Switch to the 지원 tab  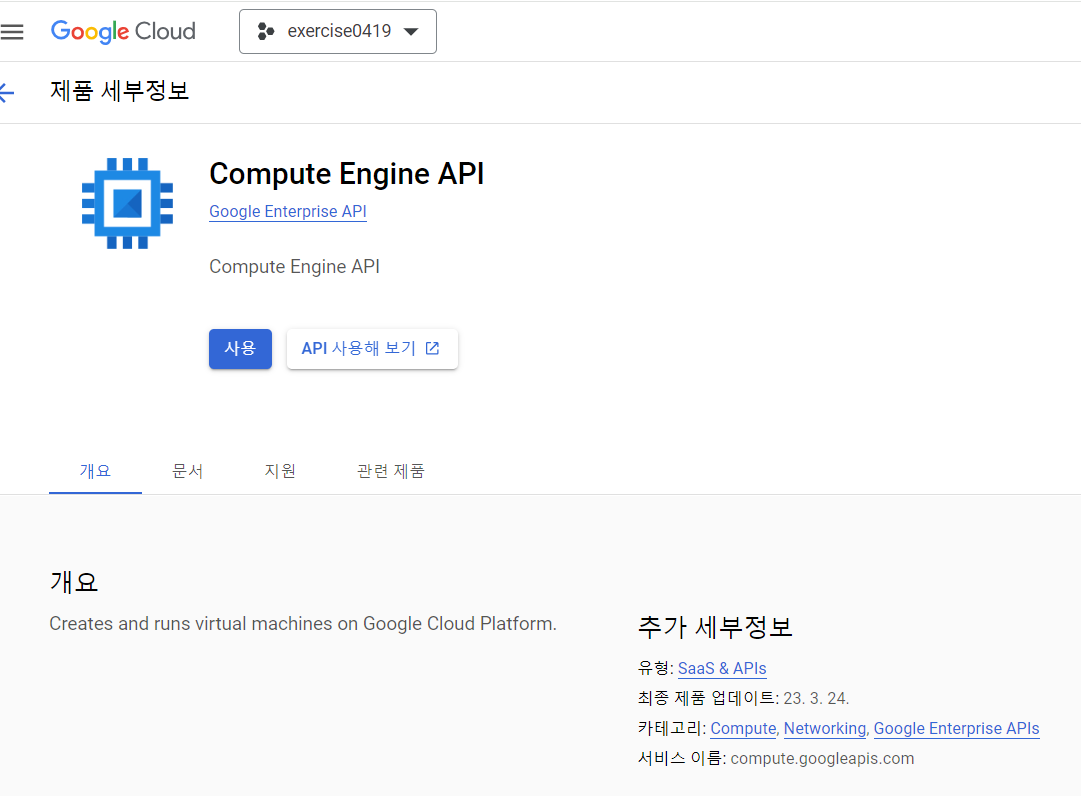(x=280, y=471)
